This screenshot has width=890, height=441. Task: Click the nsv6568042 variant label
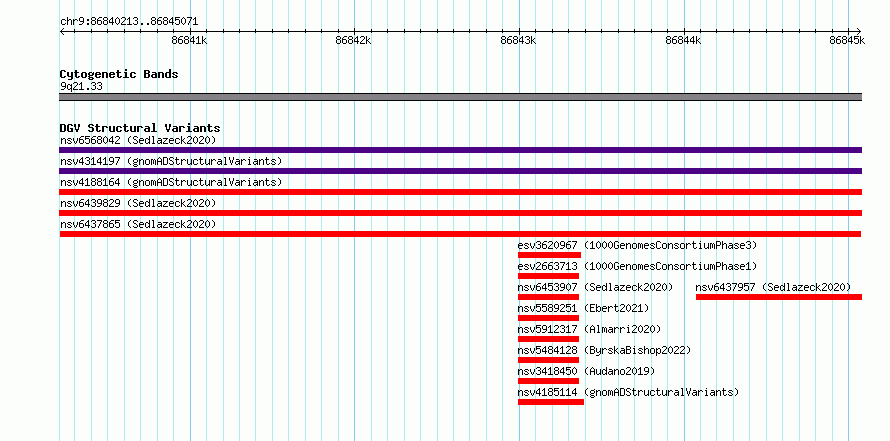click(x=138, y=140)
